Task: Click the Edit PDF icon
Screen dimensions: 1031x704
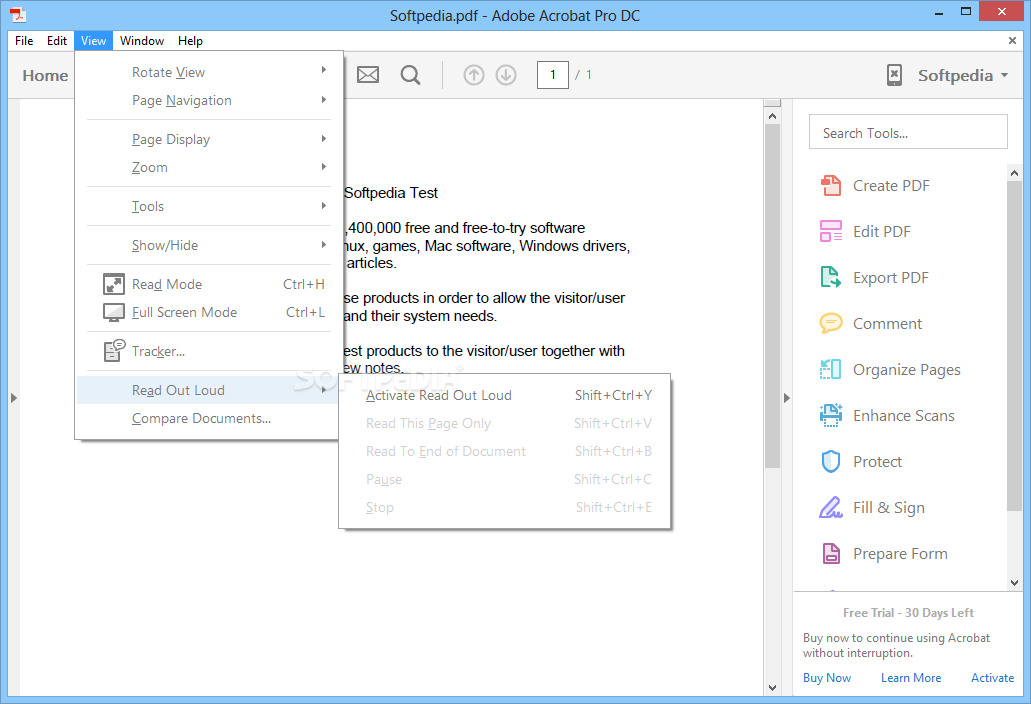Action: coord(830,232)
